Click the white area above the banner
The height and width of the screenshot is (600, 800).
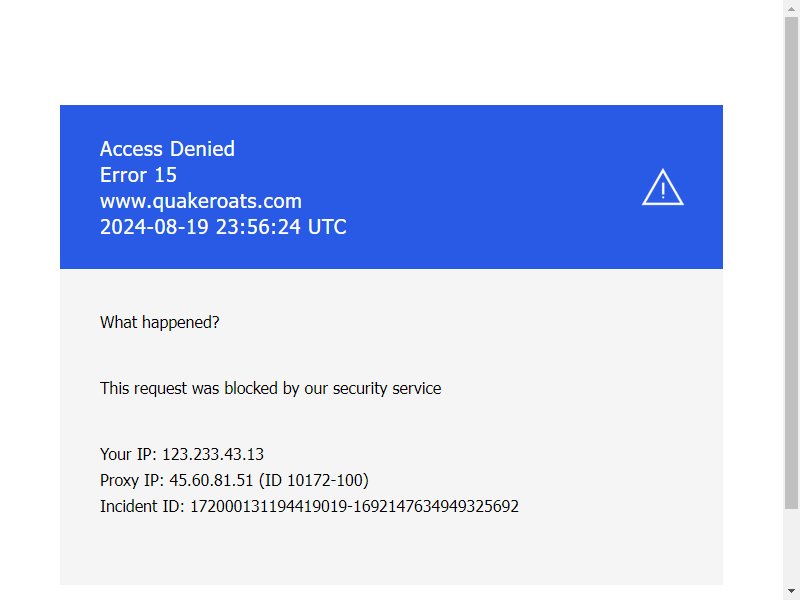[x=391, y=51]
